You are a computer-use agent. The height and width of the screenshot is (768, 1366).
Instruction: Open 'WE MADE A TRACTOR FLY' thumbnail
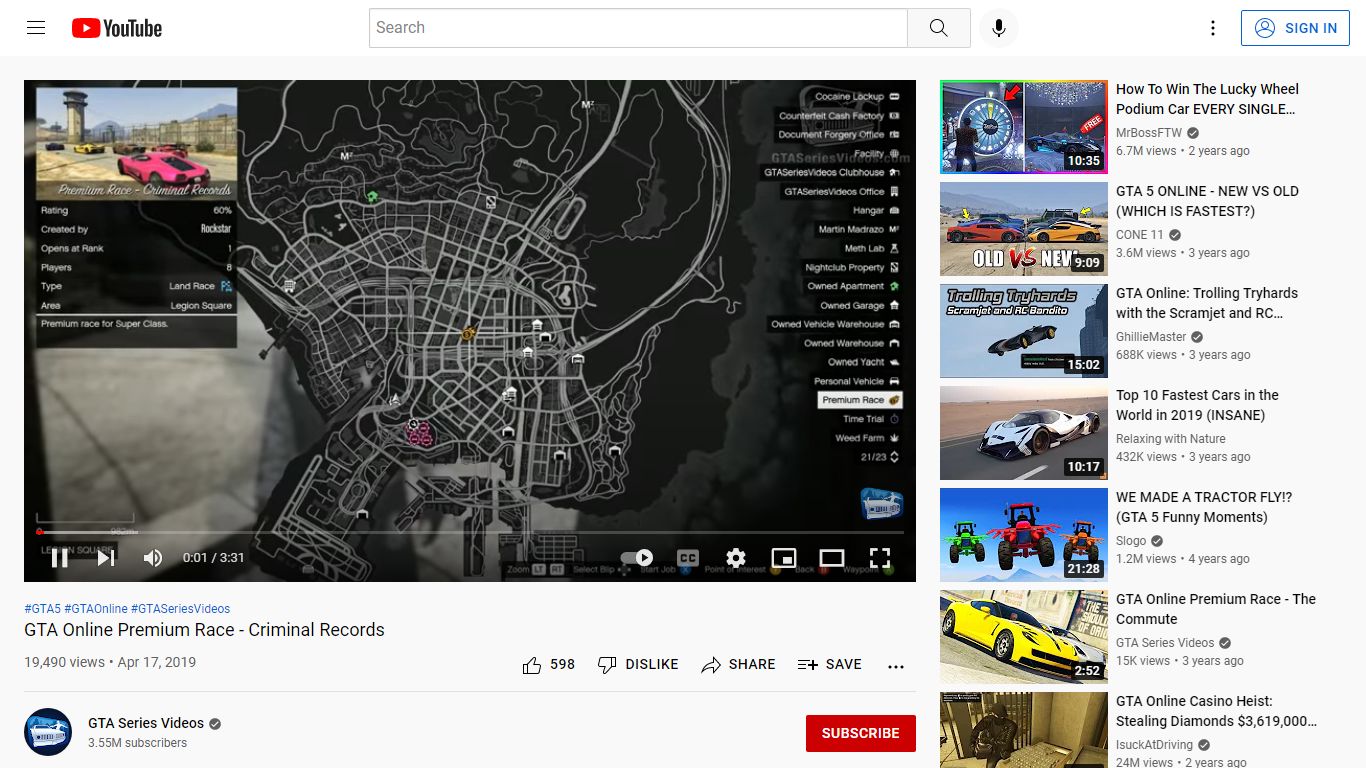point(1024,535)
